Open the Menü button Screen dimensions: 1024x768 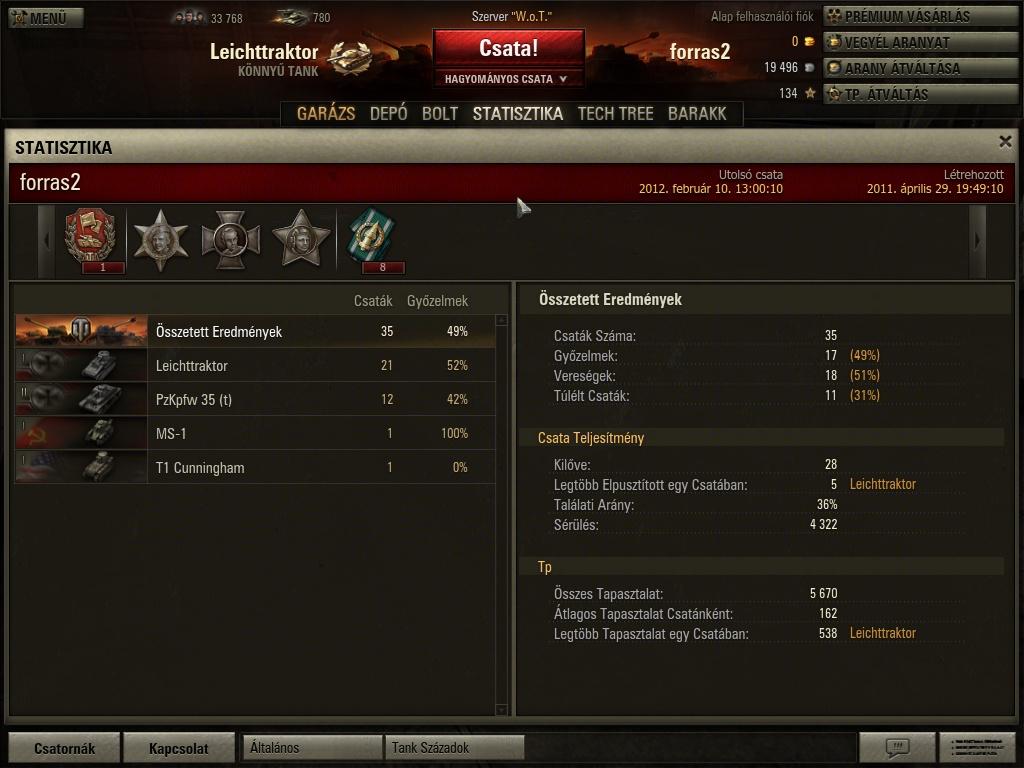[x=46, y=18]
